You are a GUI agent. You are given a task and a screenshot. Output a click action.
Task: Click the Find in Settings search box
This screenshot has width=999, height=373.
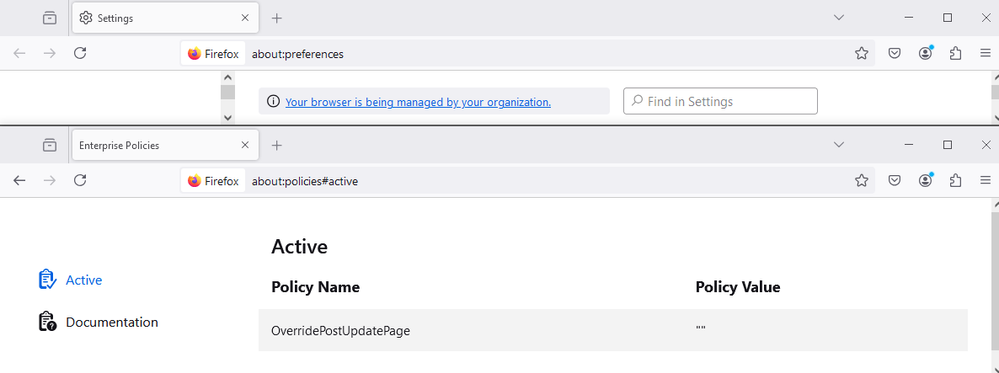(x=720, y=101)
